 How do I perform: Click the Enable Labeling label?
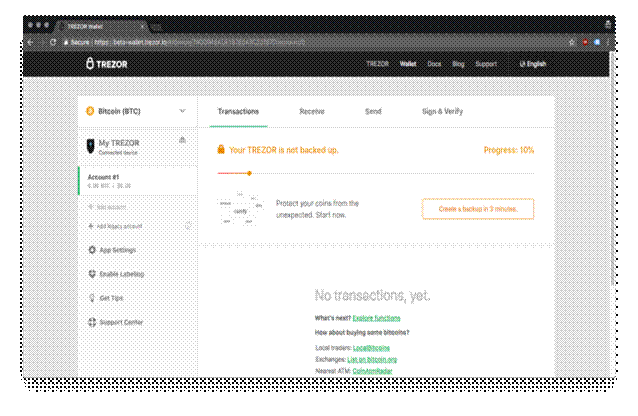click(x=122, y=274)
